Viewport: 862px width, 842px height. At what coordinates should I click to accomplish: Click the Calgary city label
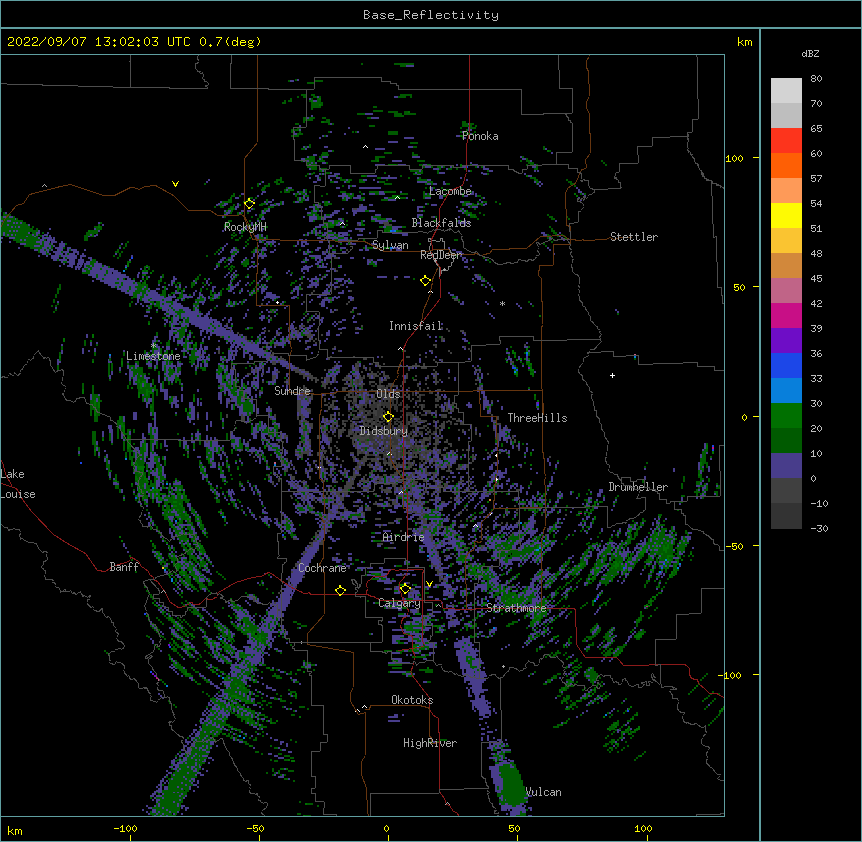click(399, 603)
